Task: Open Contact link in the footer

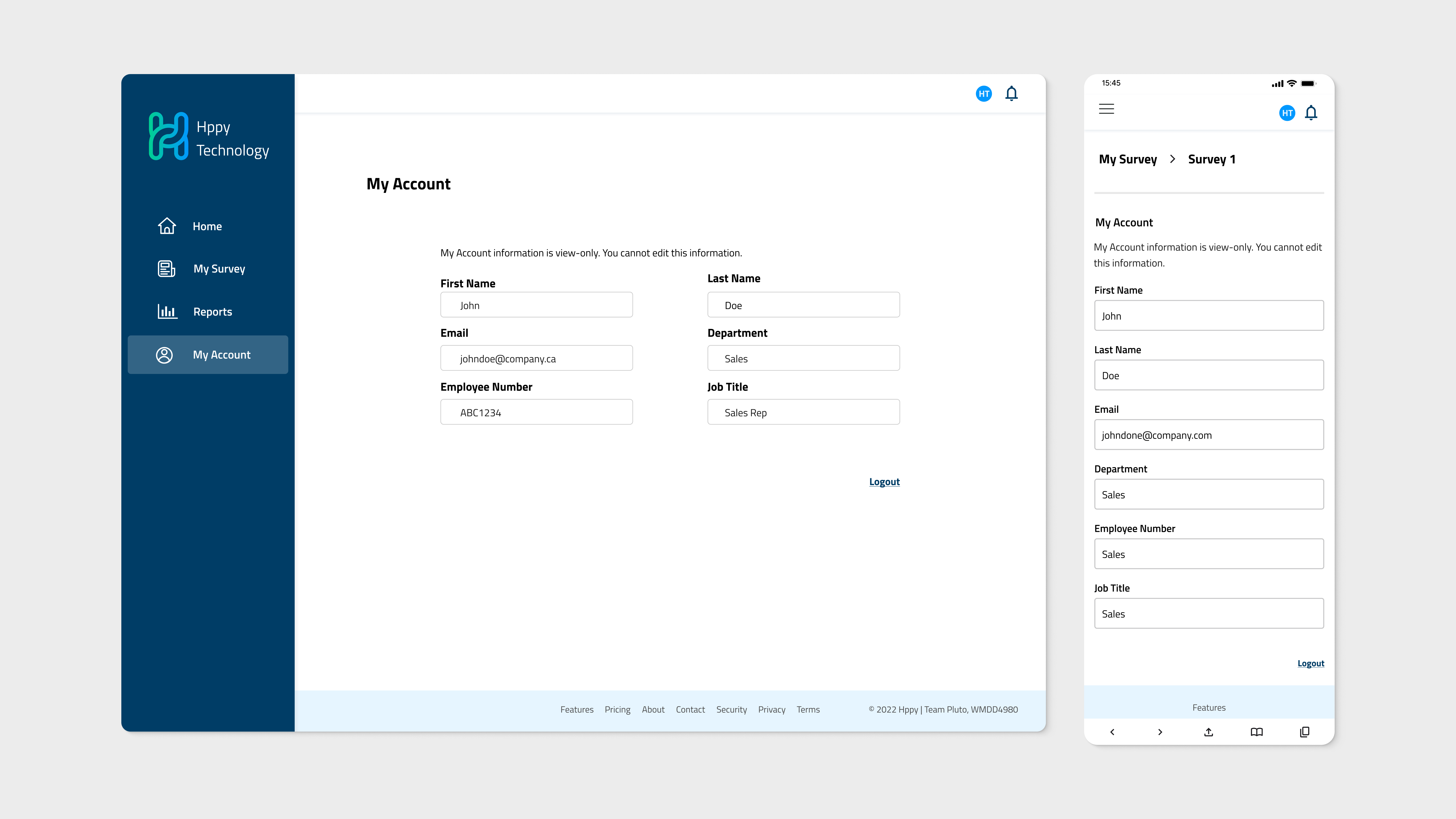Action: click(x=690, y=709)
